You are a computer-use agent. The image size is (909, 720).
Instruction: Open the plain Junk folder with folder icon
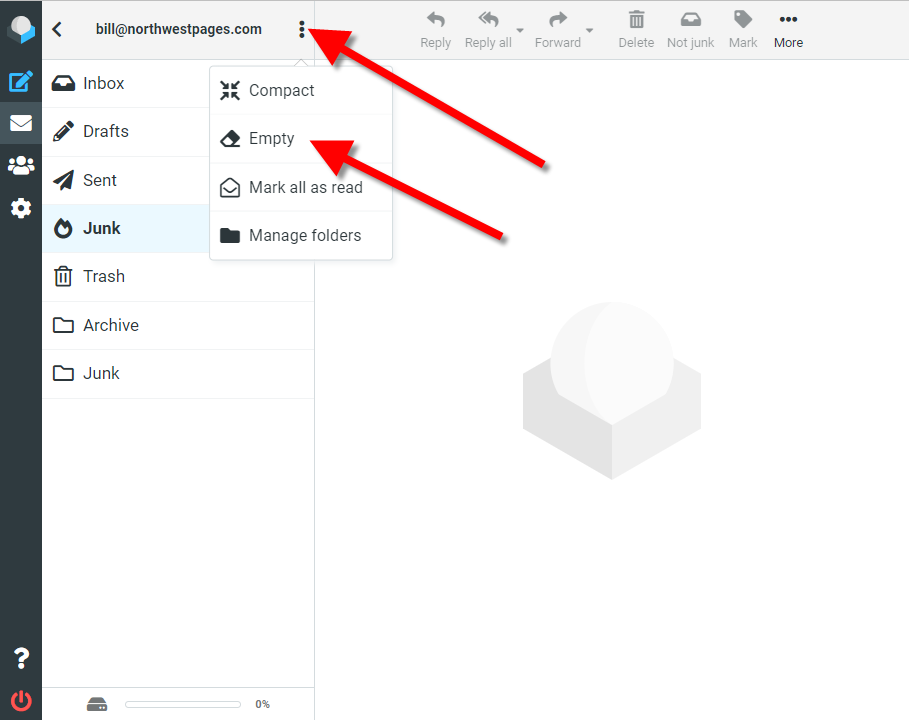178,373
